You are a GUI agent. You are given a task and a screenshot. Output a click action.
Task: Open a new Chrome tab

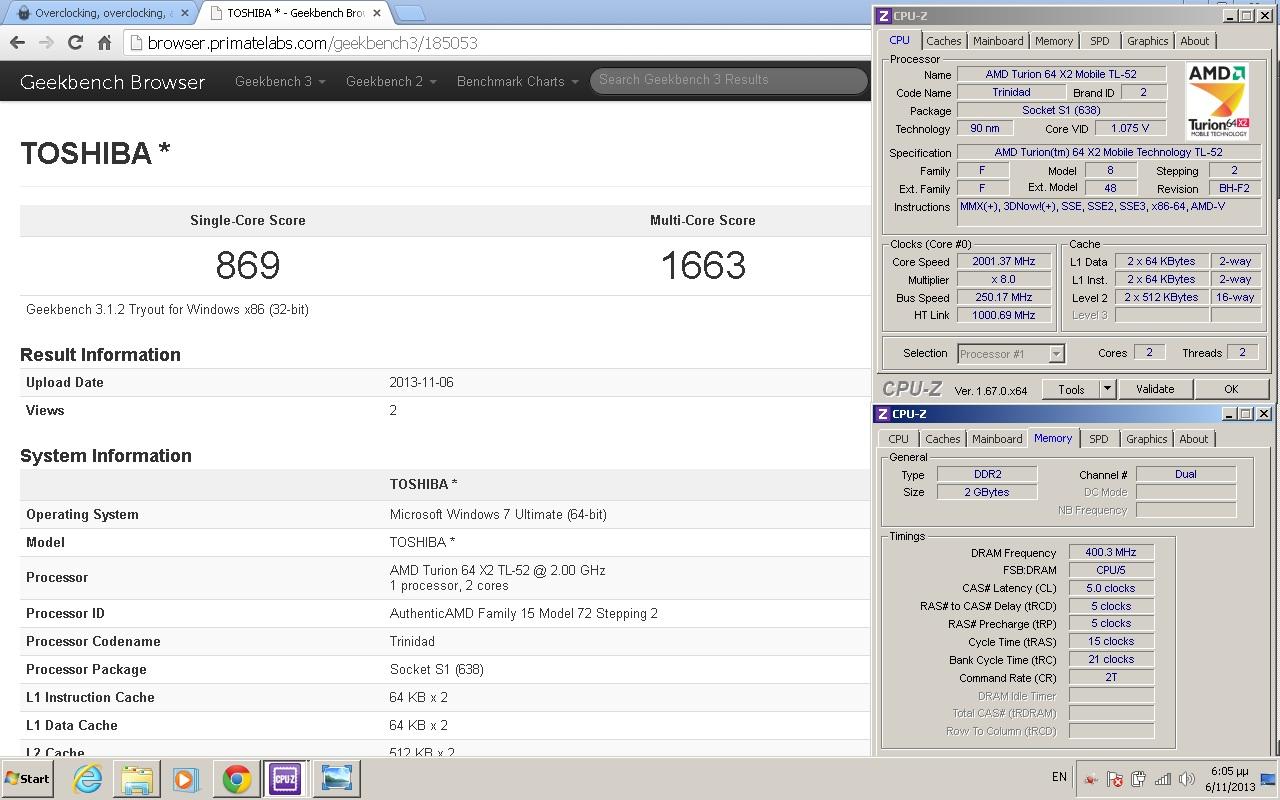[x=410, y=13]
